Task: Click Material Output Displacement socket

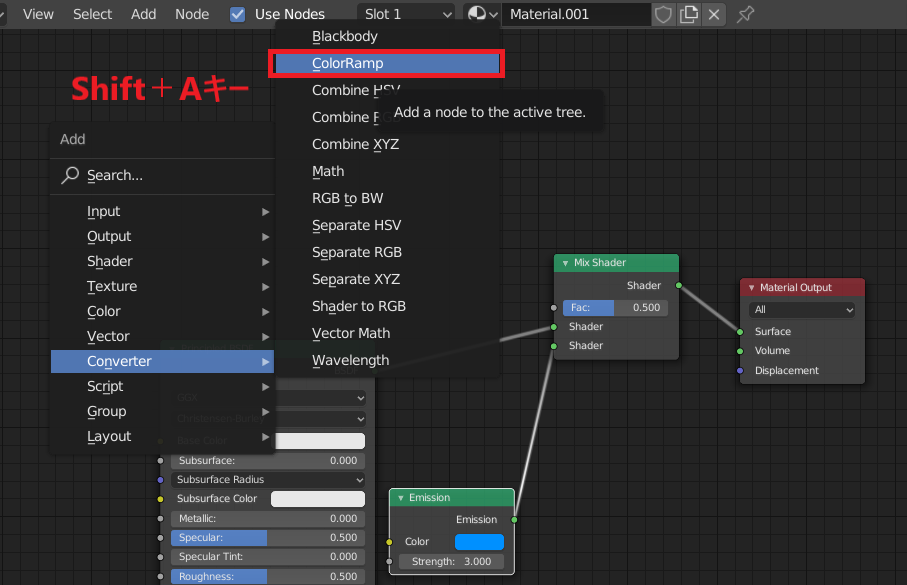Action: click(740, 370)
